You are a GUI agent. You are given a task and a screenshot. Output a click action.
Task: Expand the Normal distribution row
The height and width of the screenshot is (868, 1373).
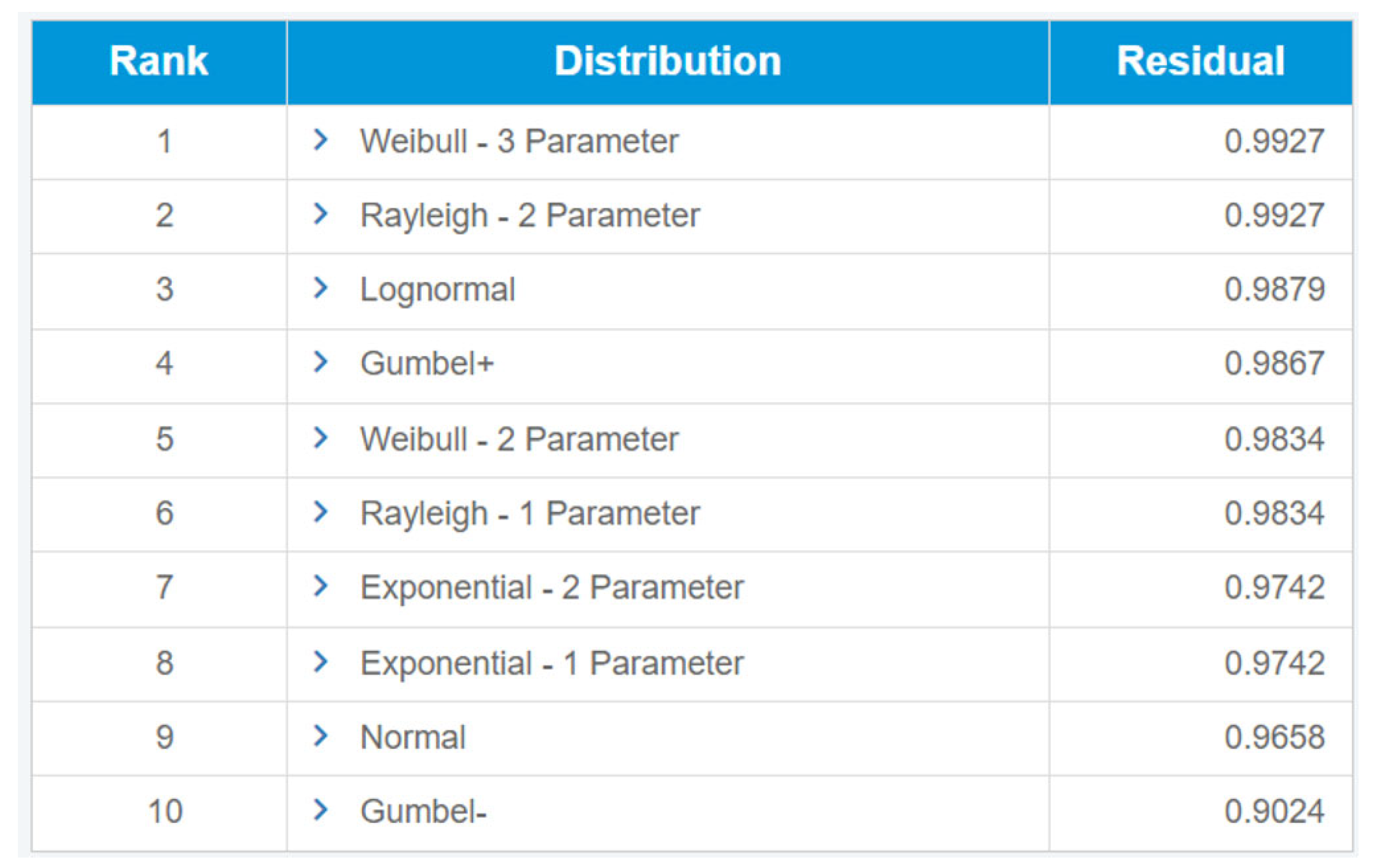click(x=321, y=736)
